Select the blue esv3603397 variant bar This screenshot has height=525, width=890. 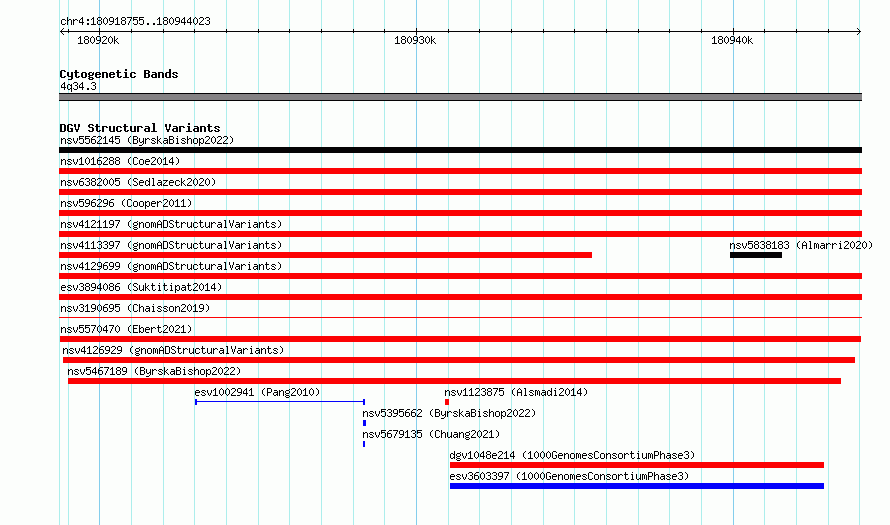637,486
